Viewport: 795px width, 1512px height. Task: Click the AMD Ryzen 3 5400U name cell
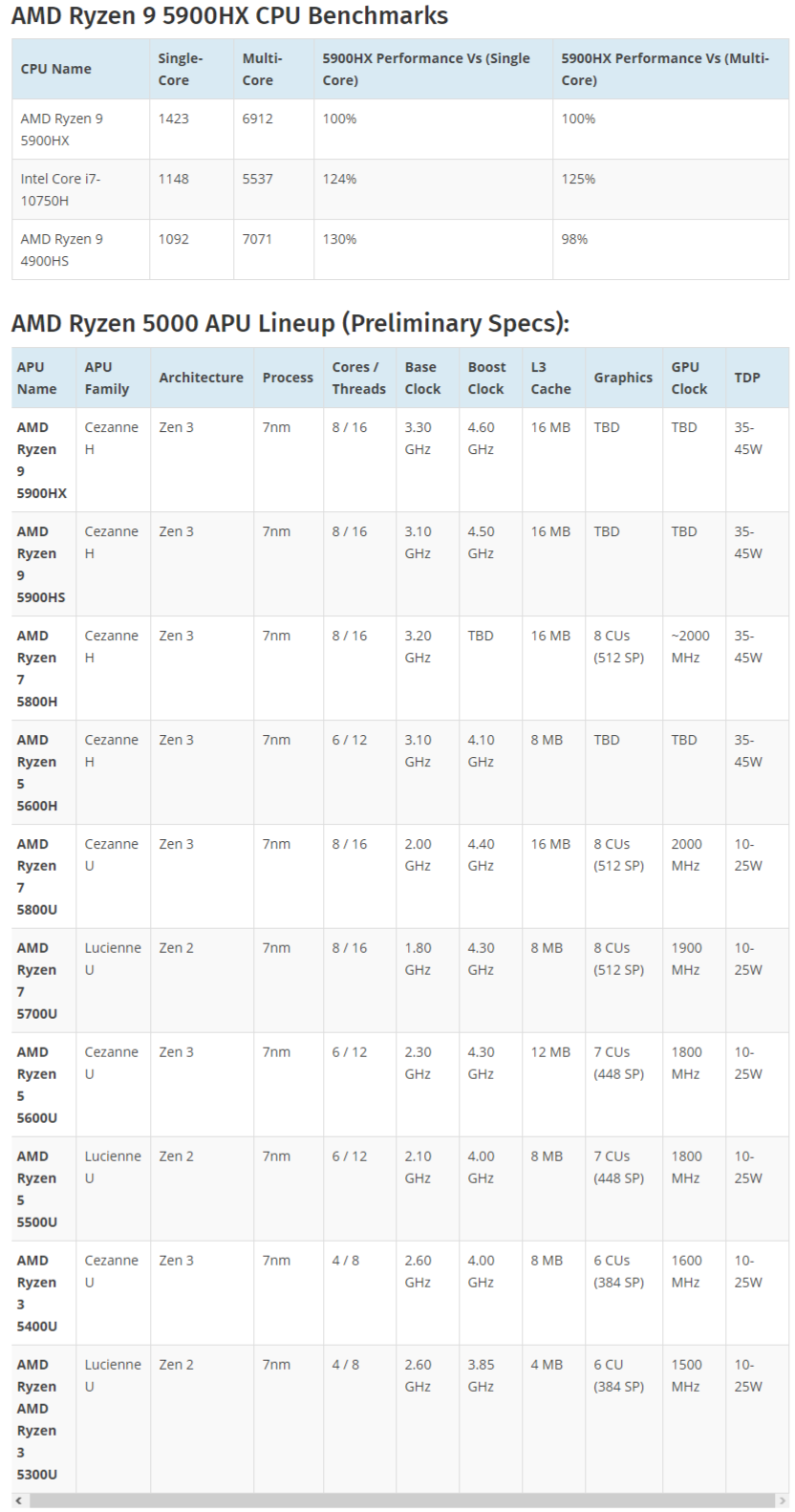coord(45,1293)
